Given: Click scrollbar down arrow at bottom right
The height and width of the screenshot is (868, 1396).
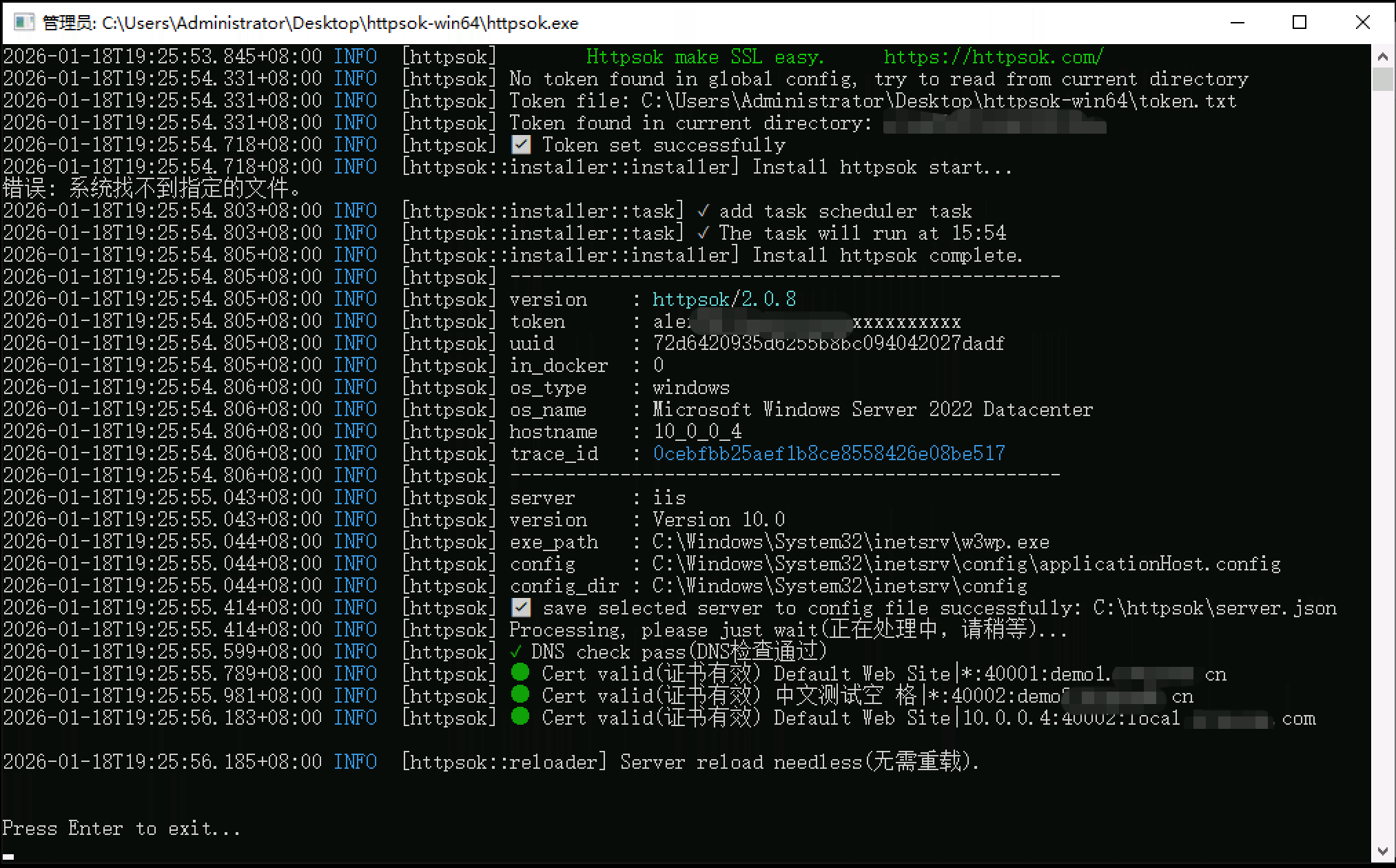Looking at the screenshot, I should tap(1382, 851).
